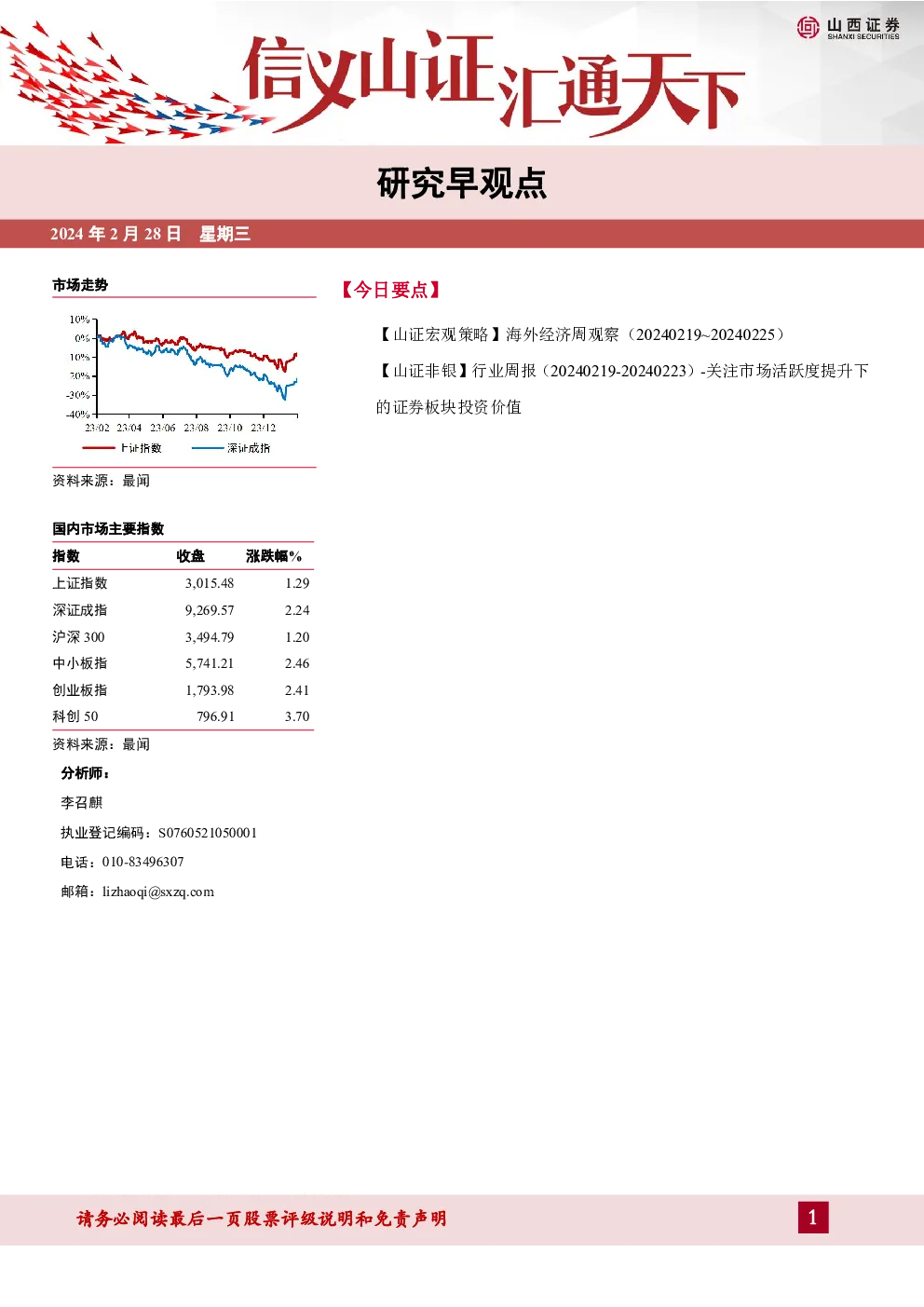Image resolution: width=924 pixels, height=1307 pixels.
Task: Select the phone number 010-83496307
Action: (x=143, y=863)
